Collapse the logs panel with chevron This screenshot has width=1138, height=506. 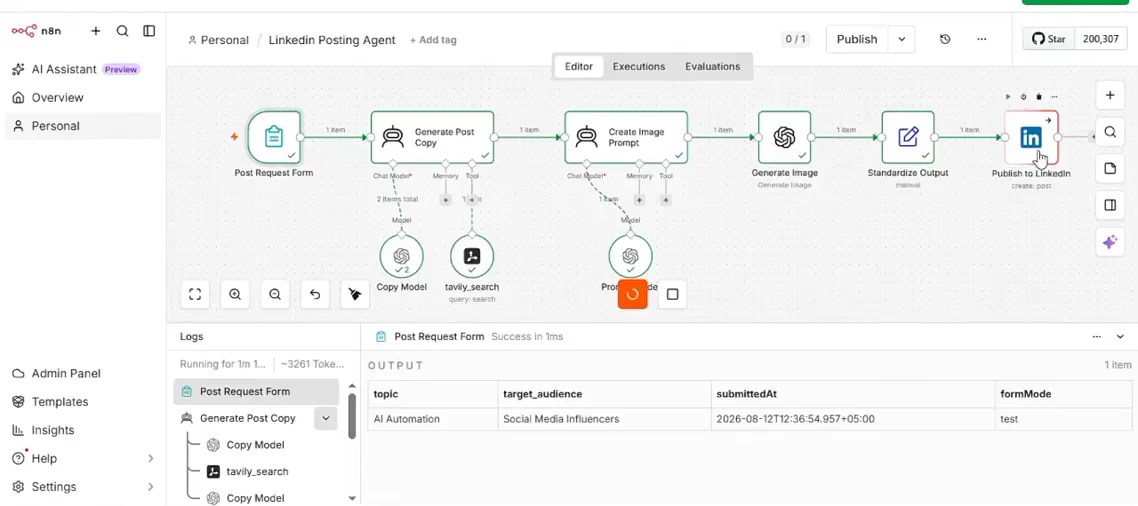coord(1119,336)
